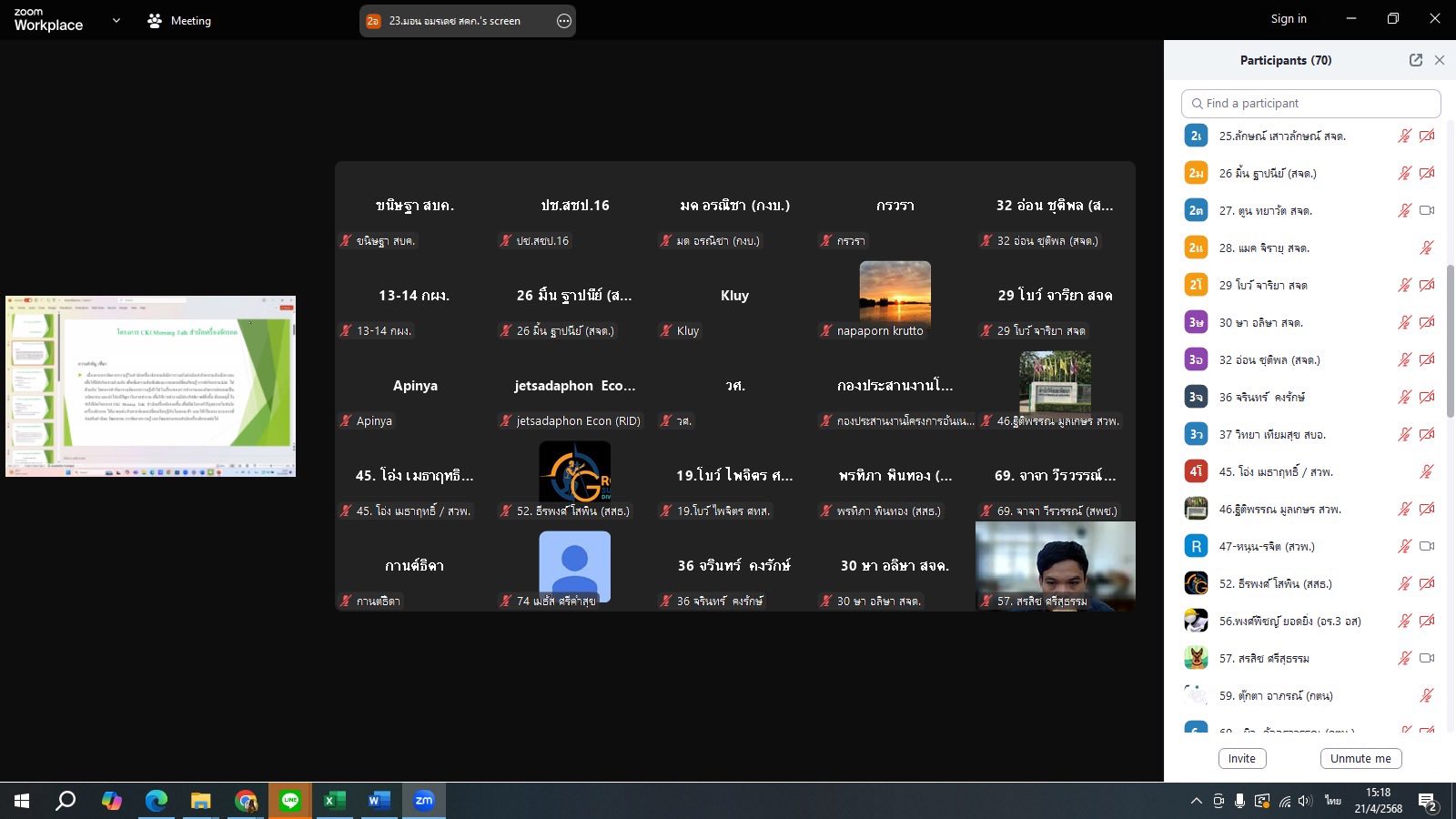Close the Participants panel
Image resolution: width=1456 pixels, height=819 pixels.
1439,60
